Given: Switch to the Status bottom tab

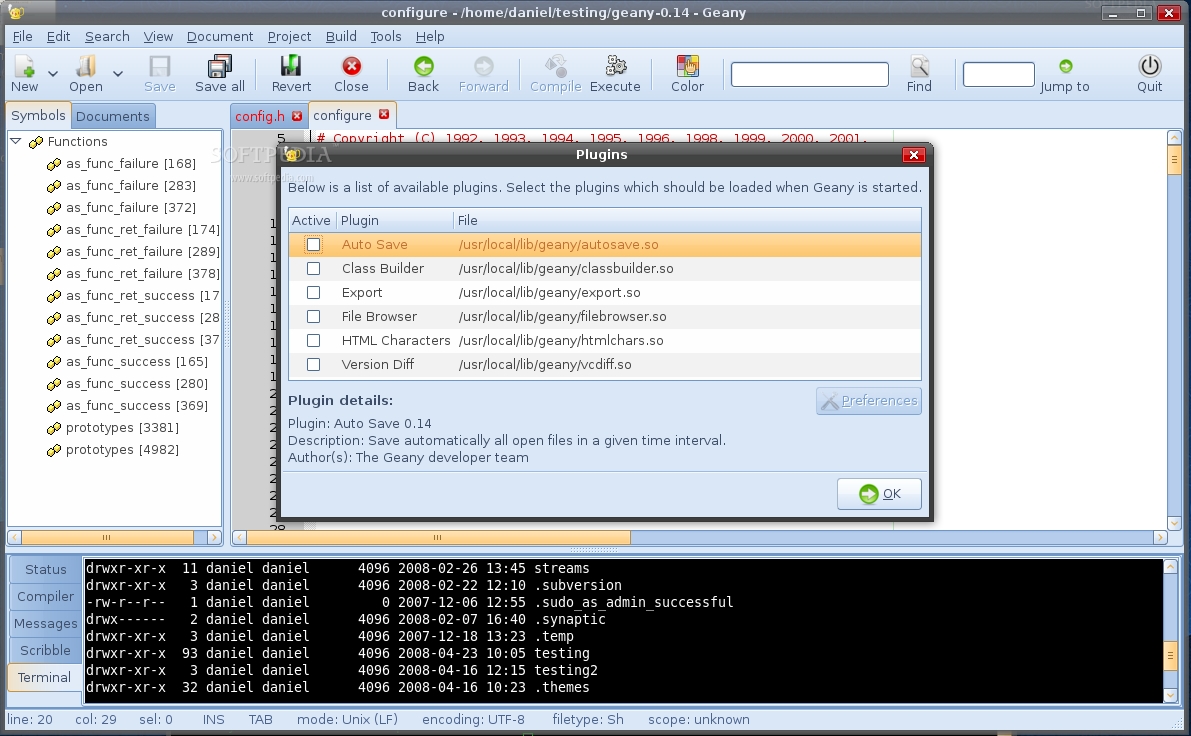Looking at the screenshot, I should tap(46, 570).
